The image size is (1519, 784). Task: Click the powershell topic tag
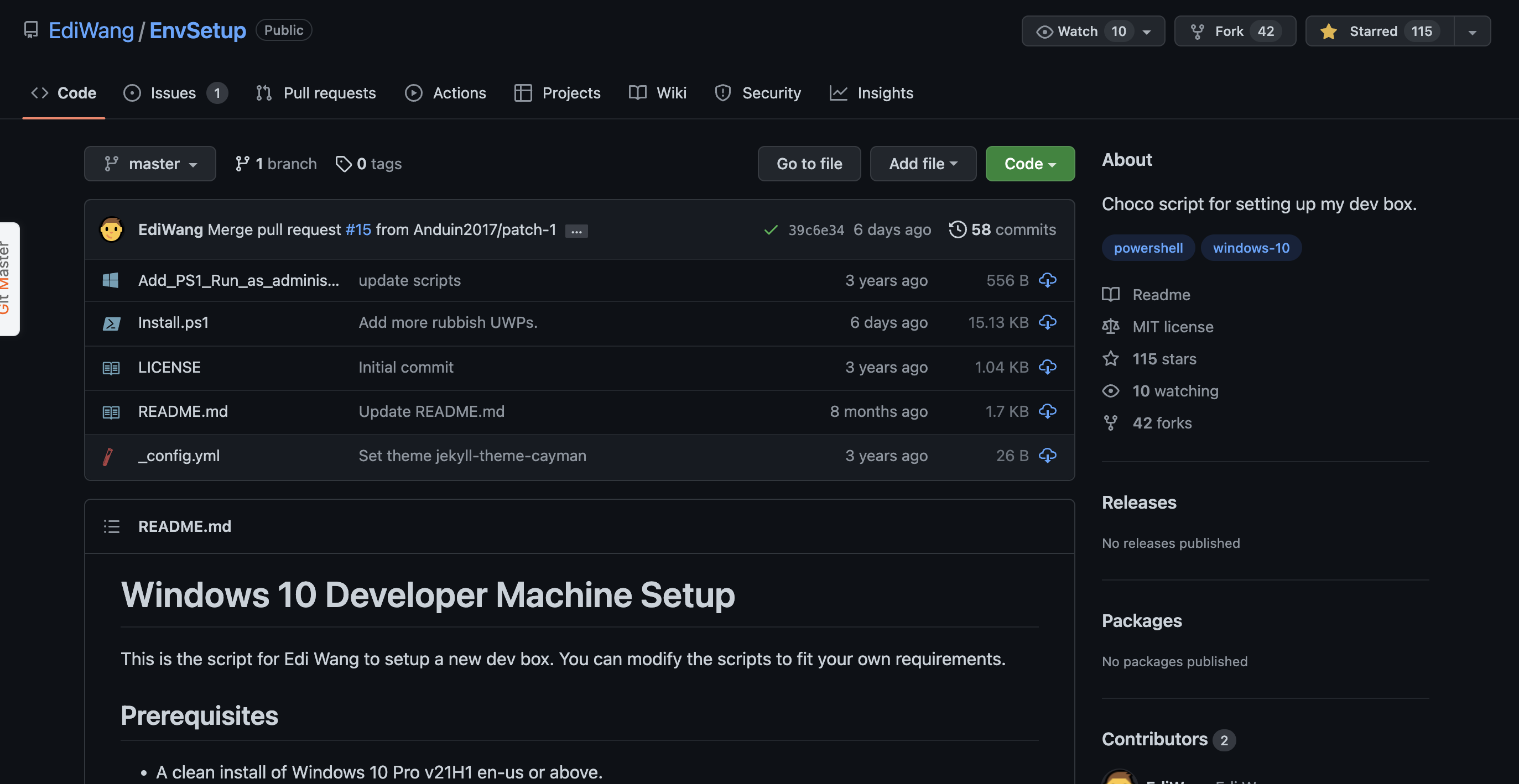tap(1147, 248)
